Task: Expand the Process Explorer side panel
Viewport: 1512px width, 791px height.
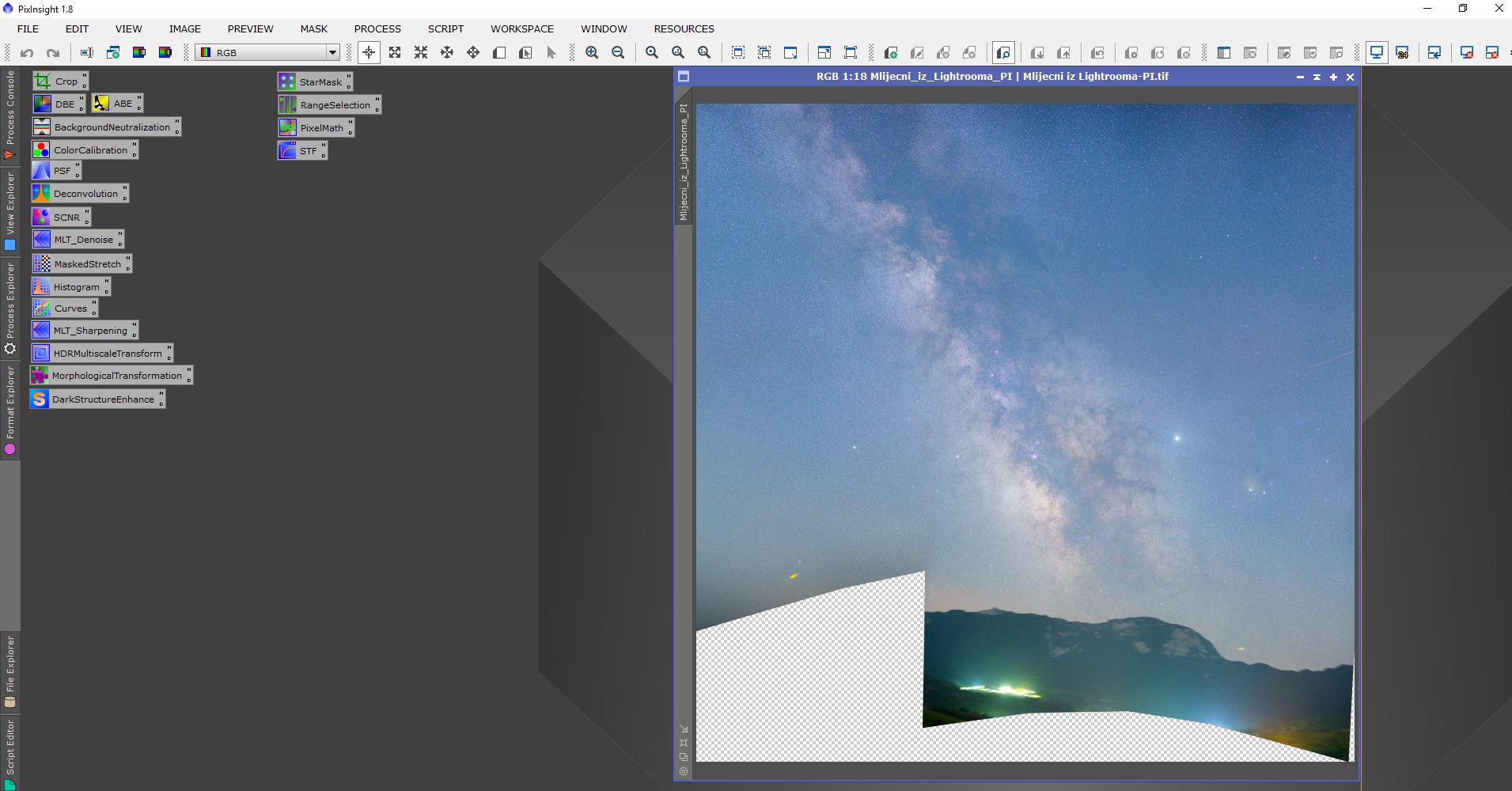Action: 10,308
